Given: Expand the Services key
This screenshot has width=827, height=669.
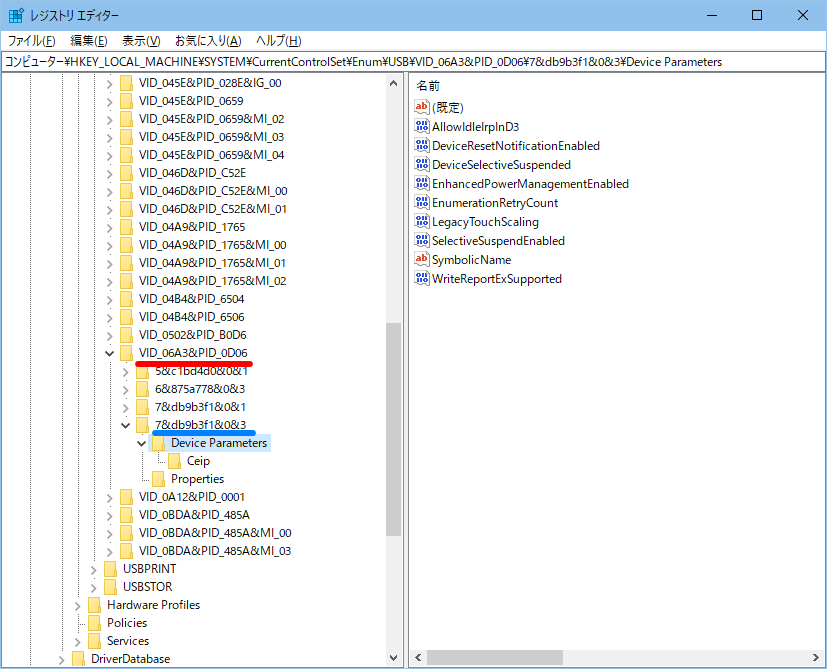Looking at the screenshot, I should coord(78,642).
